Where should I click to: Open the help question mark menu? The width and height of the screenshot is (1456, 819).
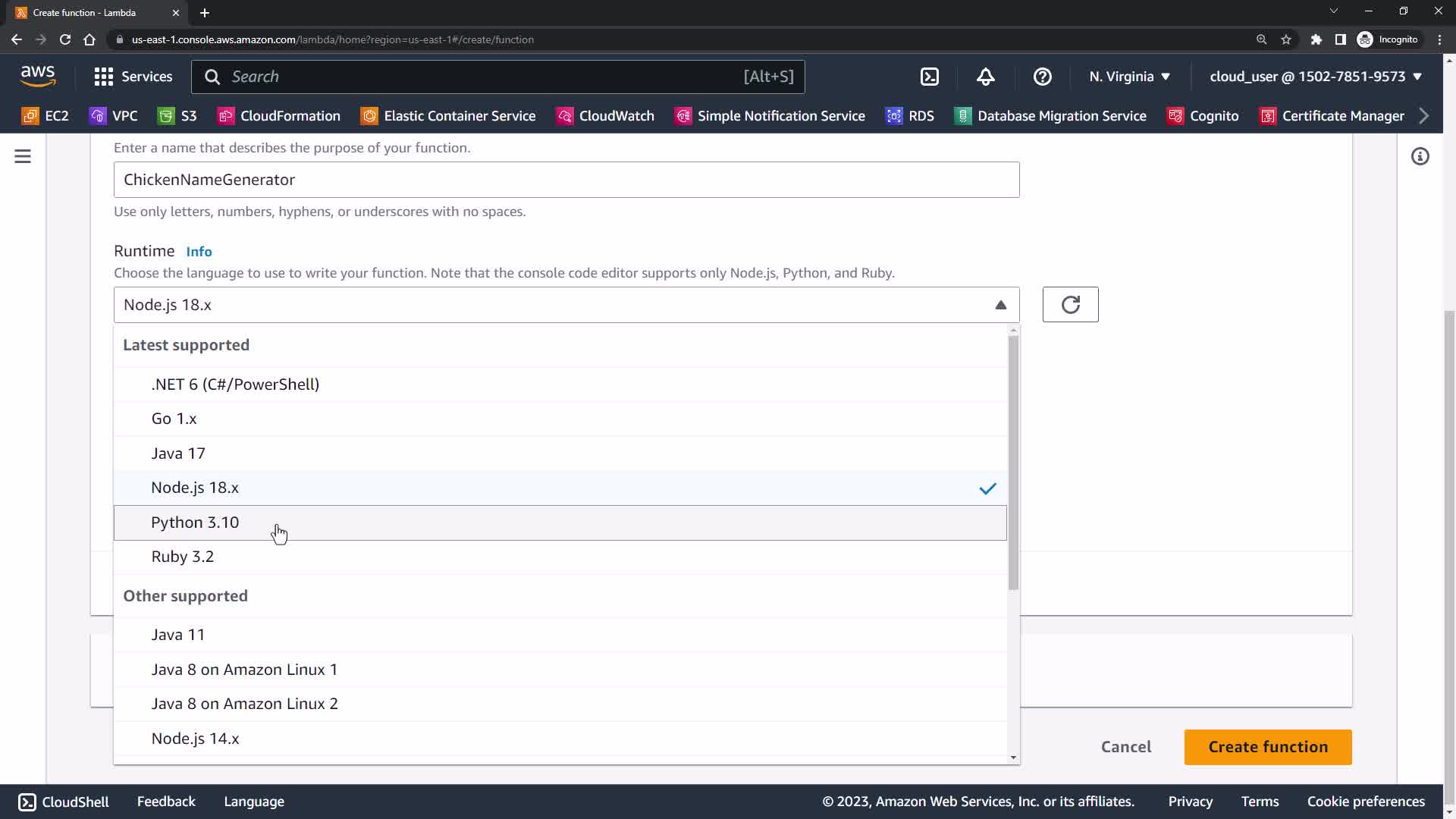point(1042,77)
